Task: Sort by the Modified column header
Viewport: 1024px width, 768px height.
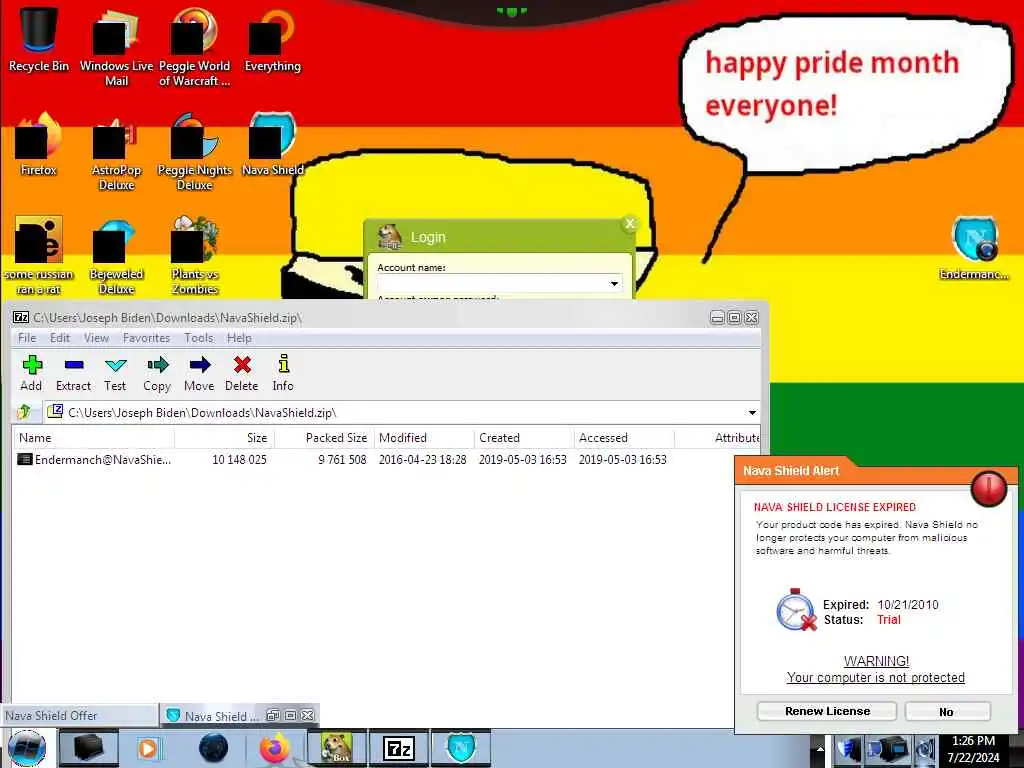Action: click(424, 438)
